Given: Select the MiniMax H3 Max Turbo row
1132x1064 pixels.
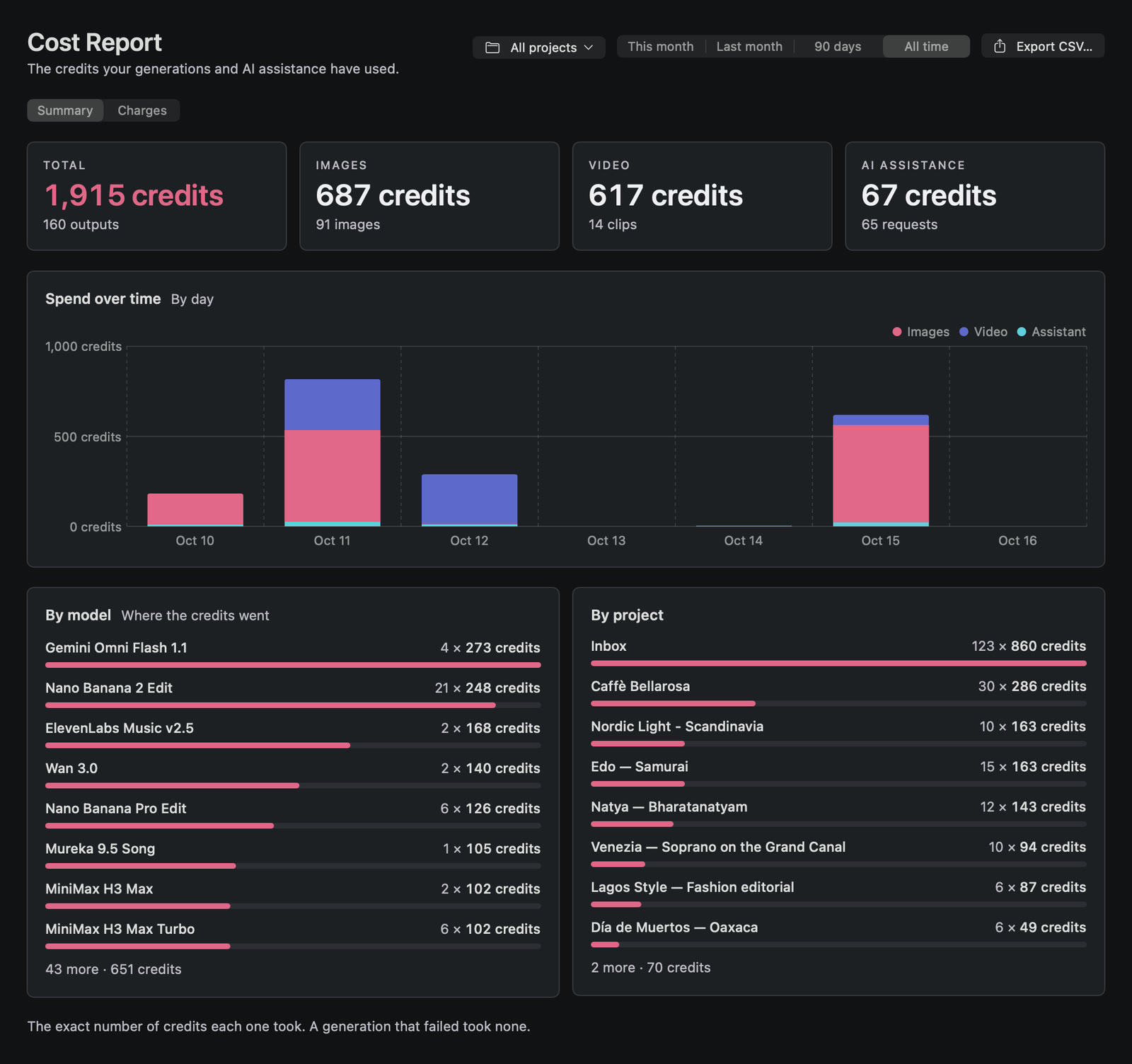Looking at the screenshot, I should 293,935.
